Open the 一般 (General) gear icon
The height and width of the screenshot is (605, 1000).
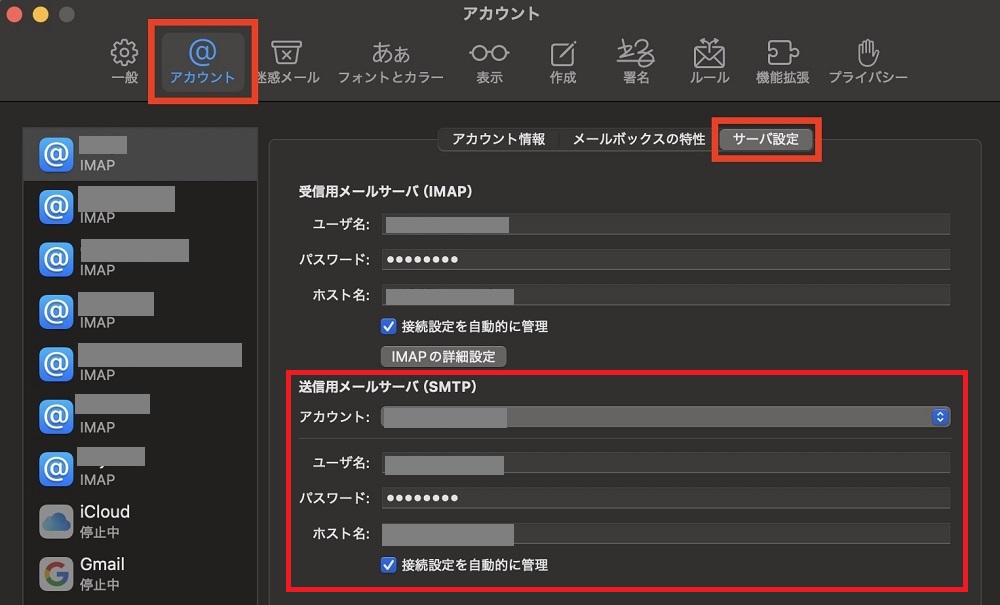point(124,60)
